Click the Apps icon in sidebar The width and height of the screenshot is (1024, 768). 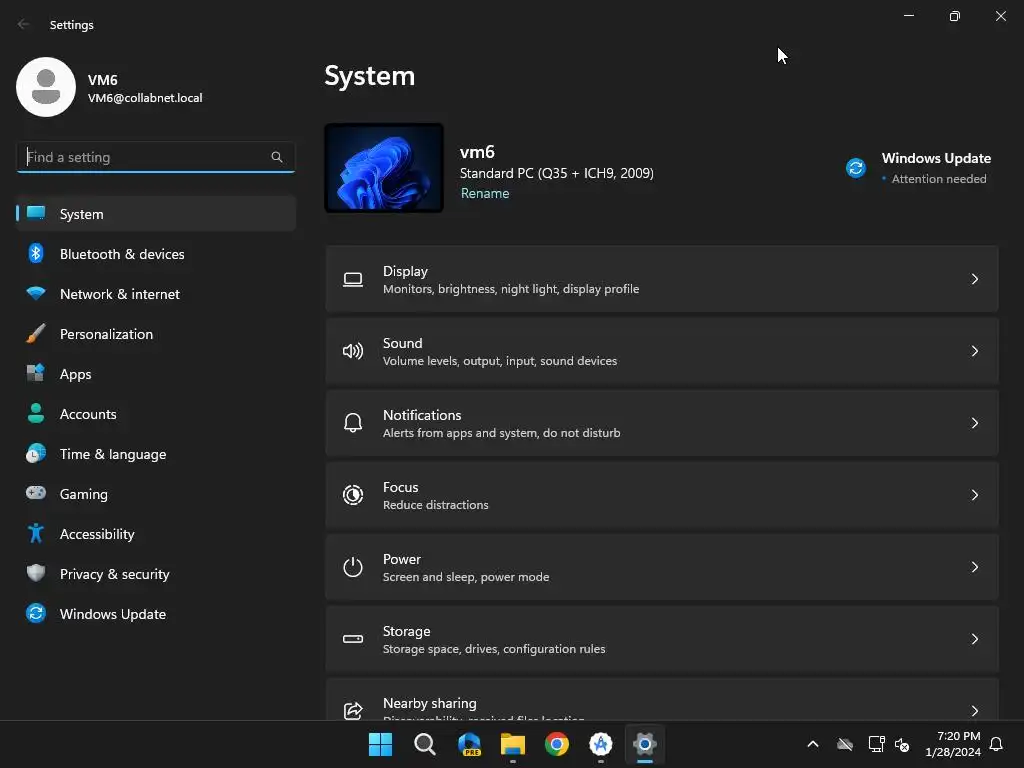coord(36,374)
